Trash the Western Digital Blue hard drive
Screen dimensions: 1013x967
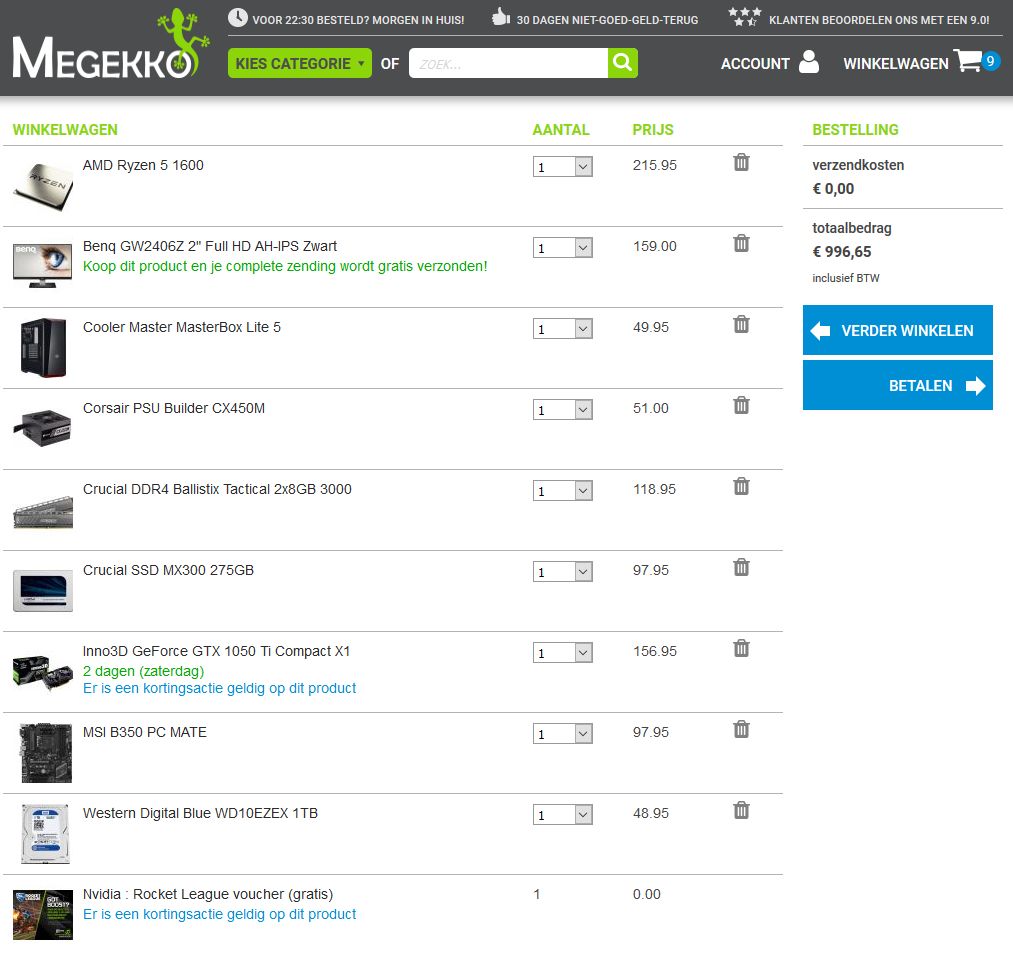(741, 810)
